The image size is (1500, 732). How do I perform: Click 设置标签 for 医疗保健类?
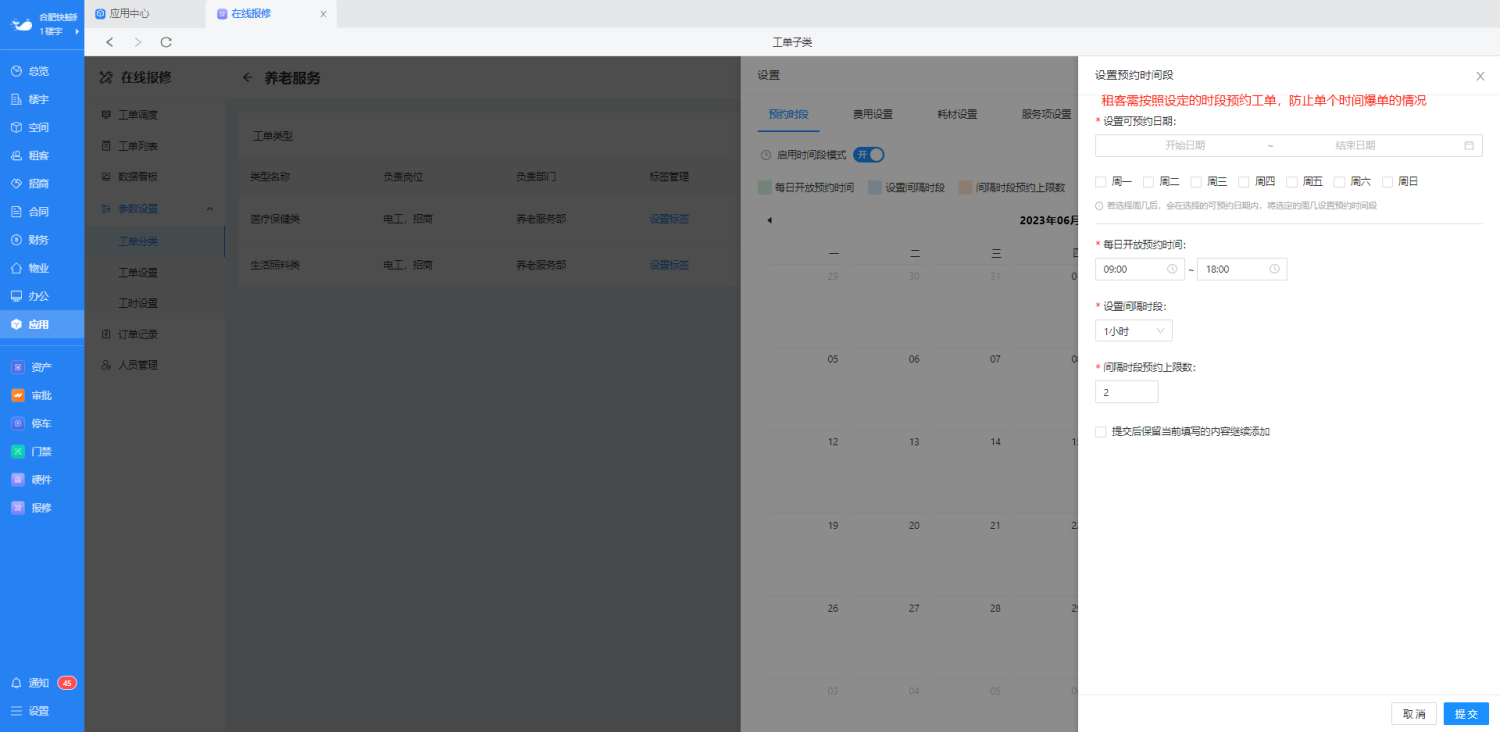click(669, 219)
